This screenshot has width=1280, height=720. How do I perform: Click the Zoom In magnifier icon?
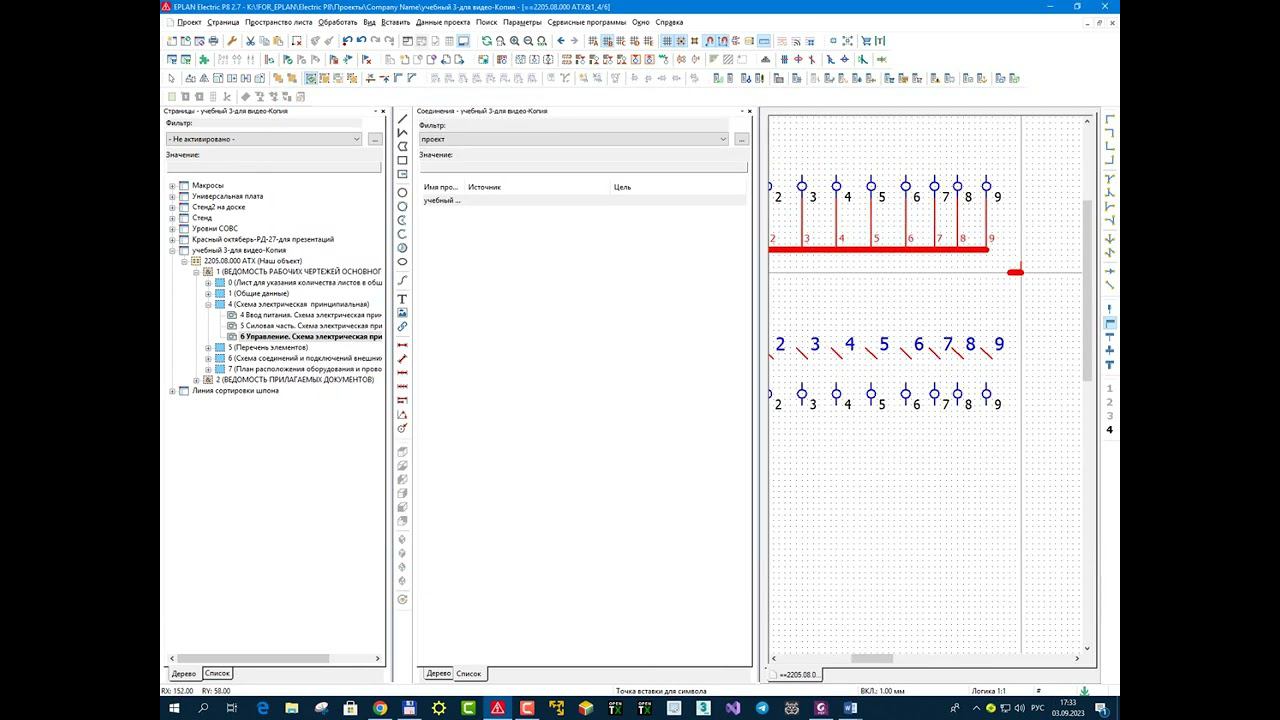tap(514, 41)
